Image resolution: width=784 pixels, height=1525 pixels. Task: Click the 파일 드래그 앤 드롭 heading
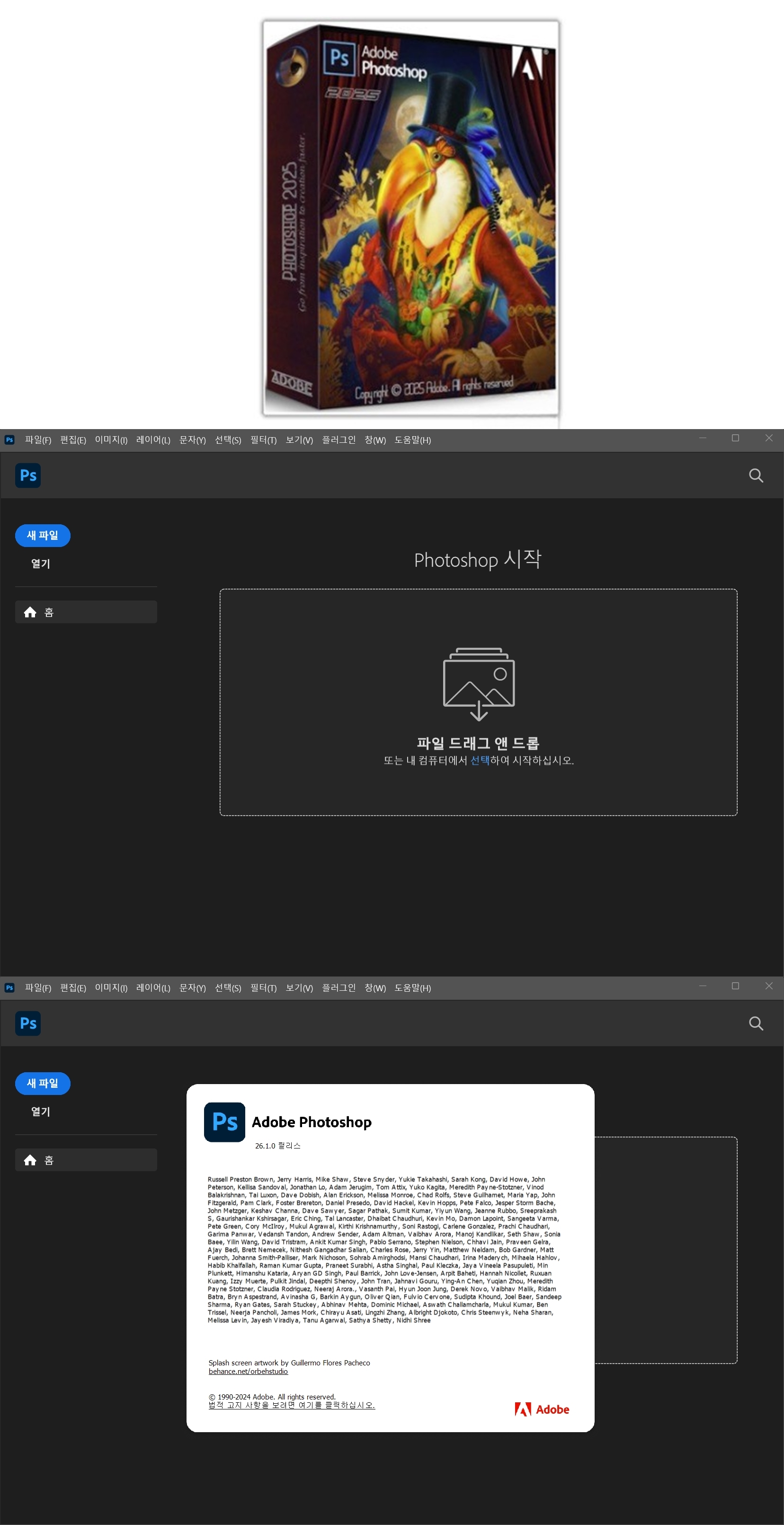[x=478, y=743]
